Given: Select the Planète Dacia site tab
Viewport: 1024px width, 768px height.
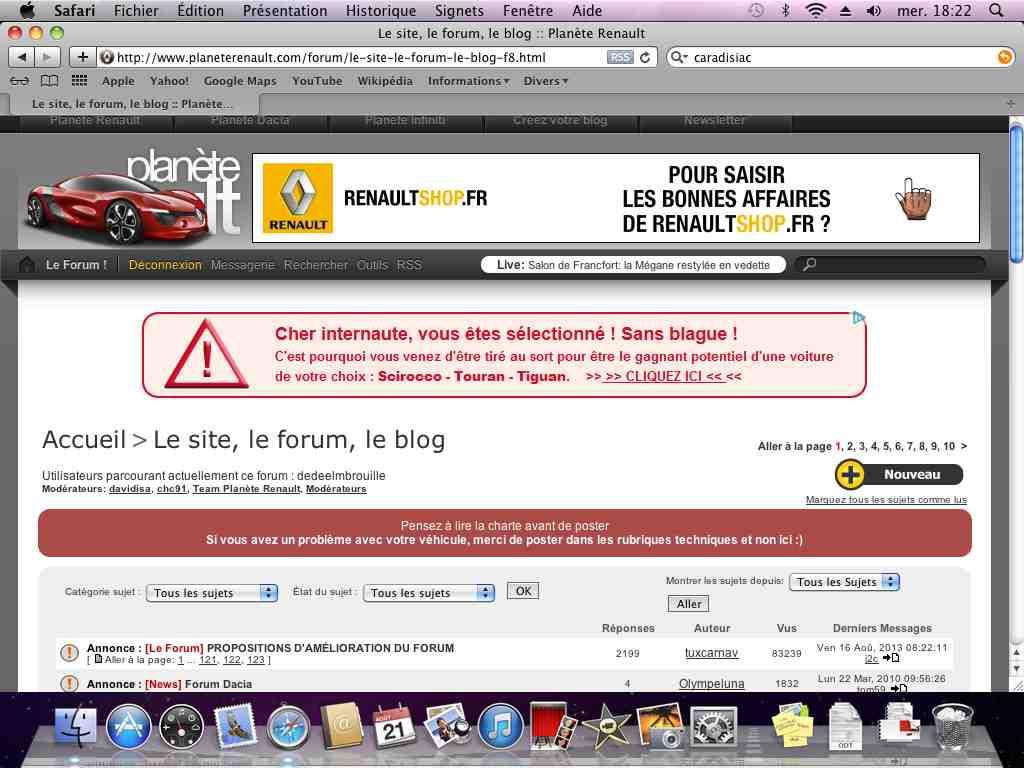Looking at the screenshot, I should pos(250,121).
